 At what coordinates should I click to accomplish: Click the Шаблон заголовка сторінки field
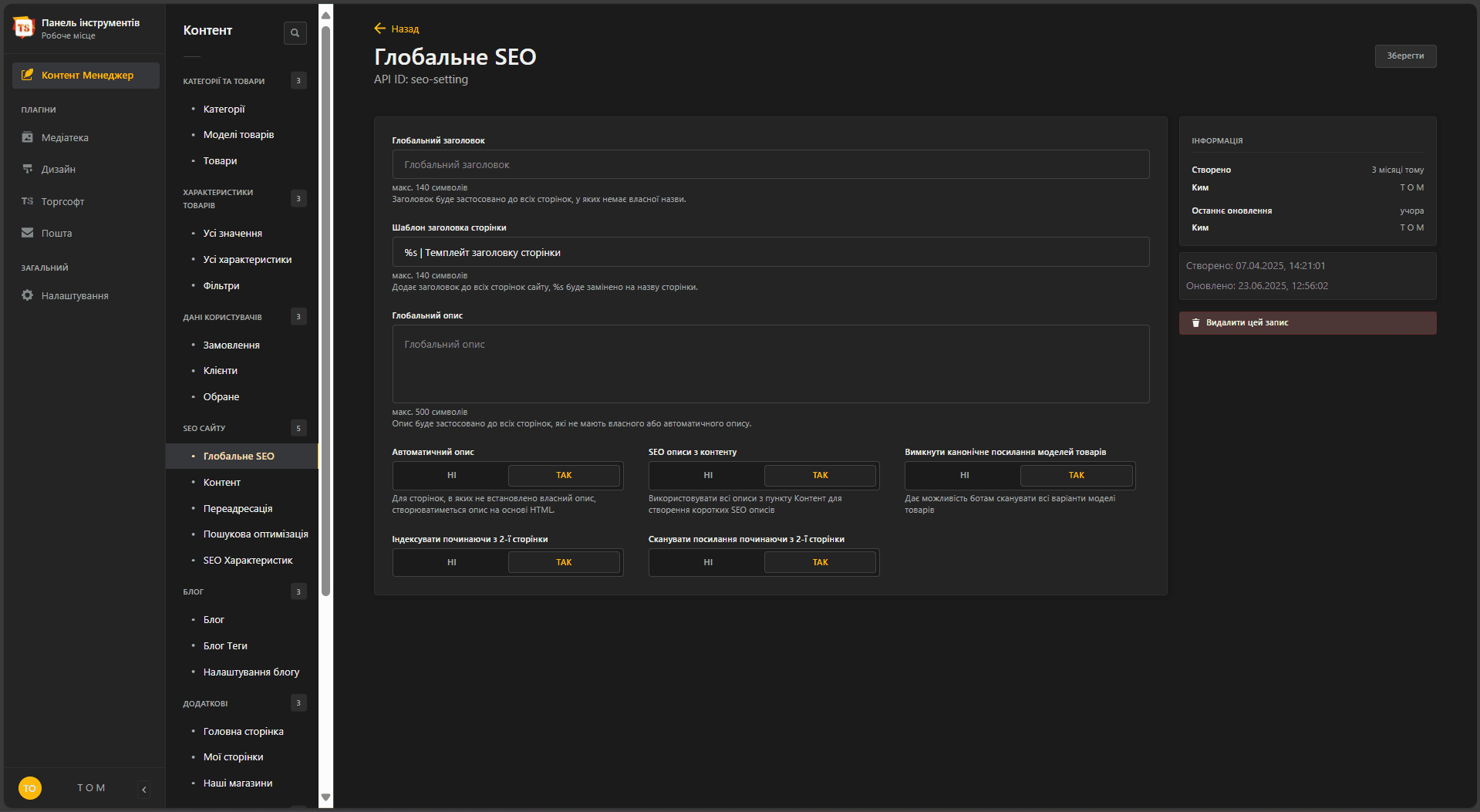tap(770, 252)
